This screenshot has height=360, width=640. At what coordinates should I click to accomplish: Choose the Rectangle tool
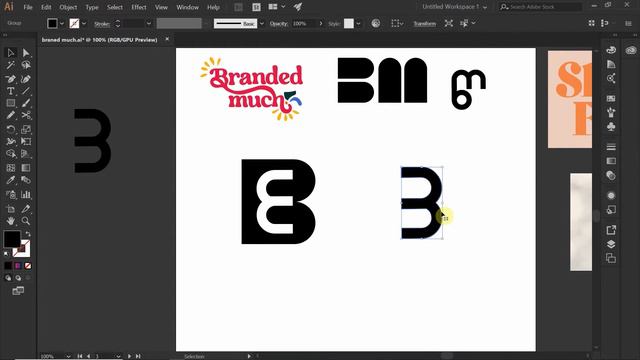[11, 103]
